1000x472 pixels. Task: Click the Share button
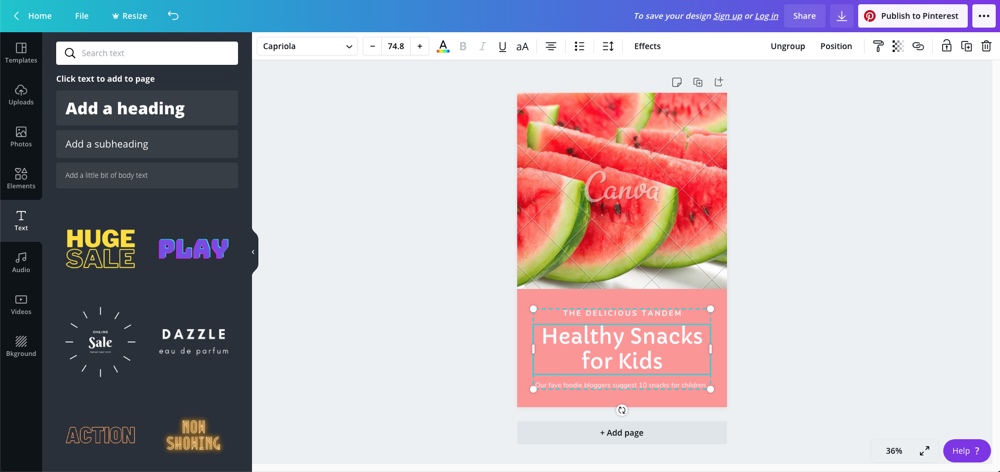click(x=804, y=16)
